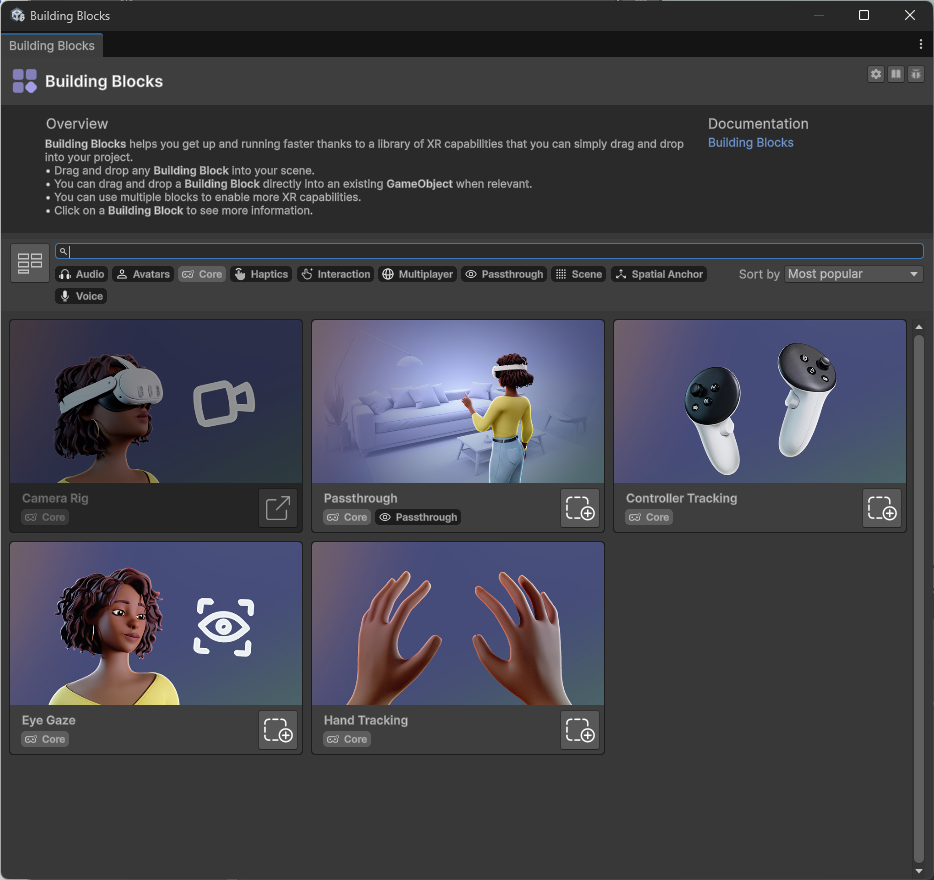Click the Core tag on Camera Rig card

(x=45, y=517)
